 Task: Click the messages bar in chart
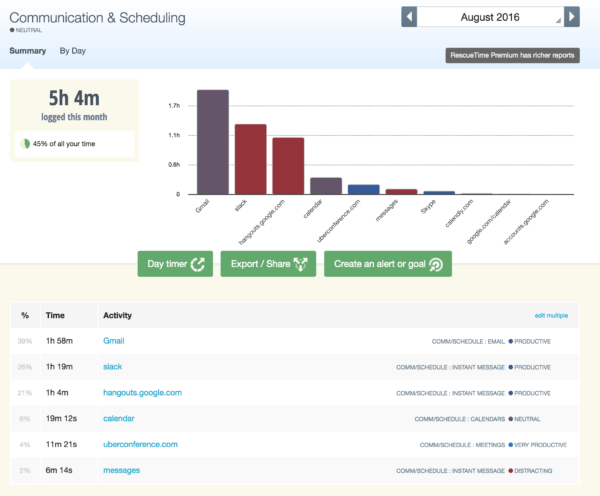[x=401, y=192]
